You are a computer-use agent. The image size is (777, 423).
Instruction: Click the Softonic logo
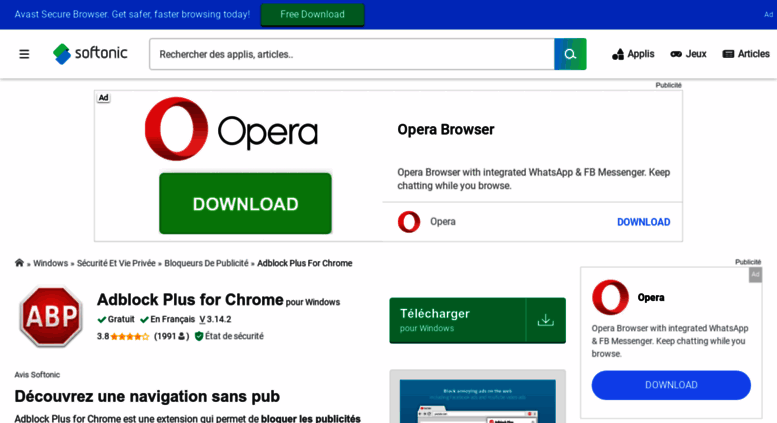tap(90, 53)
